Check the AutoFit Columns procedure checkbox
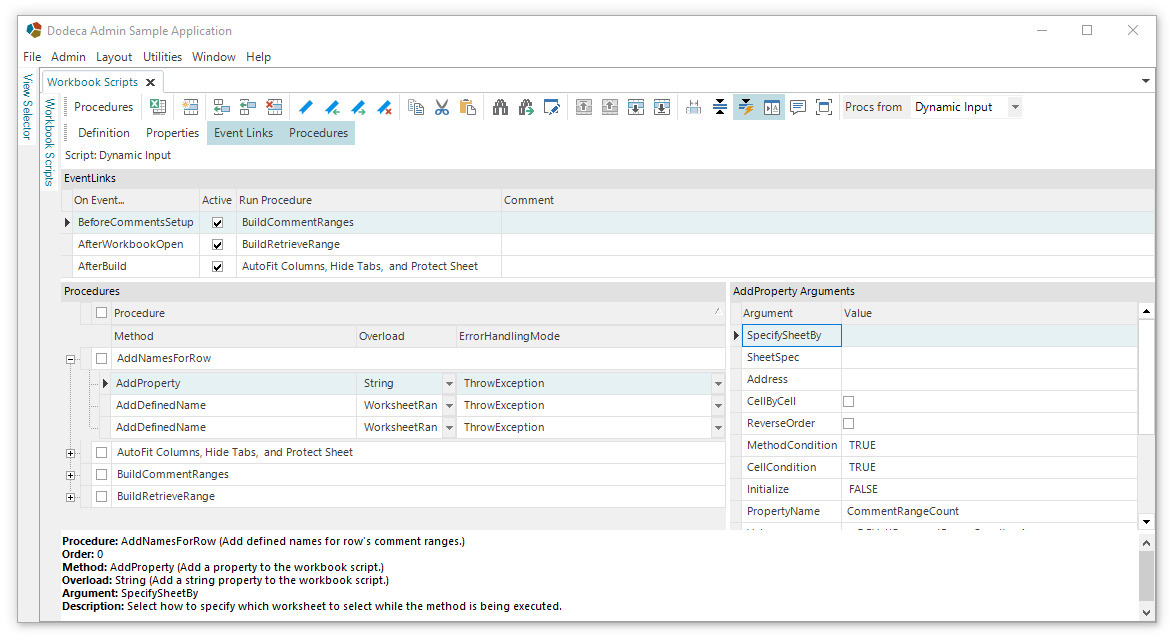The image size is (1176, 644). pos(101,453)
